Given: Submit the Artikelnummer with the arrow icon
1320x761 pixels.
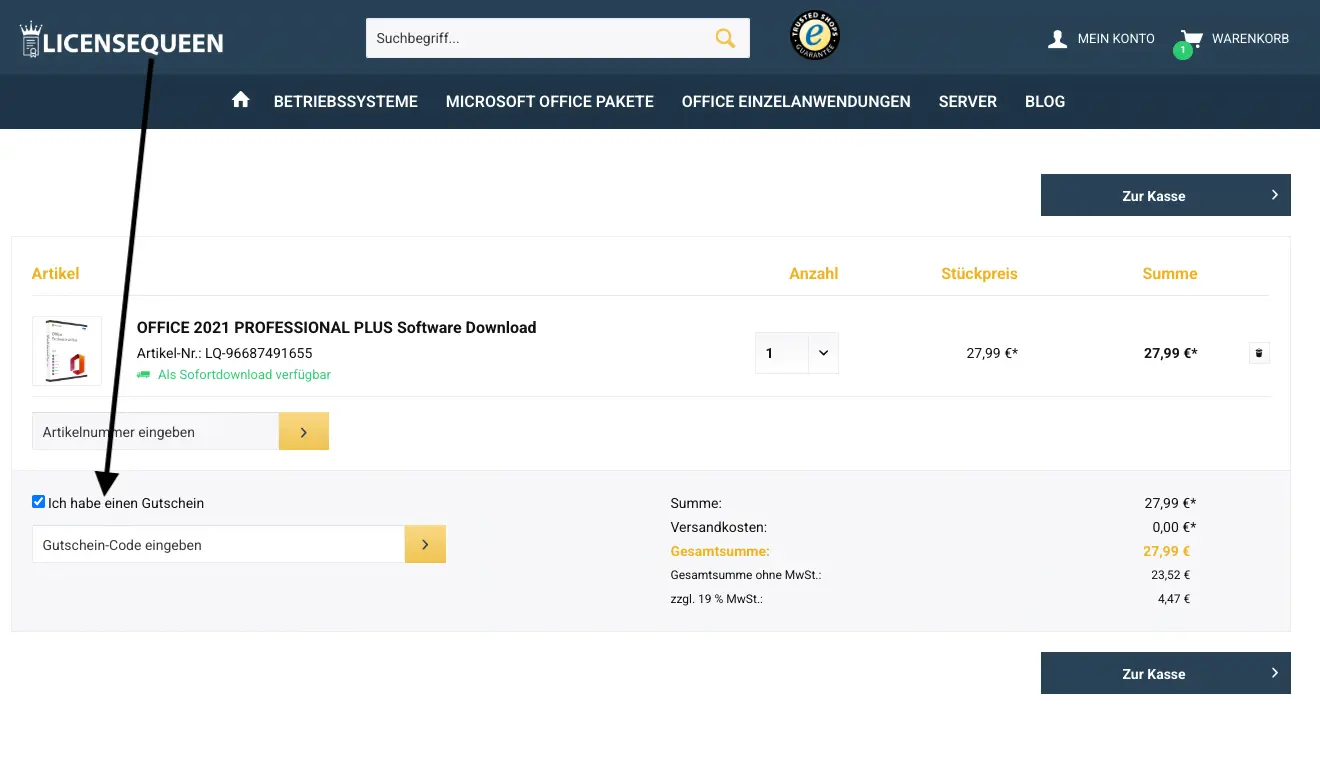Looking at the screenshot, I should click(304, 431).
